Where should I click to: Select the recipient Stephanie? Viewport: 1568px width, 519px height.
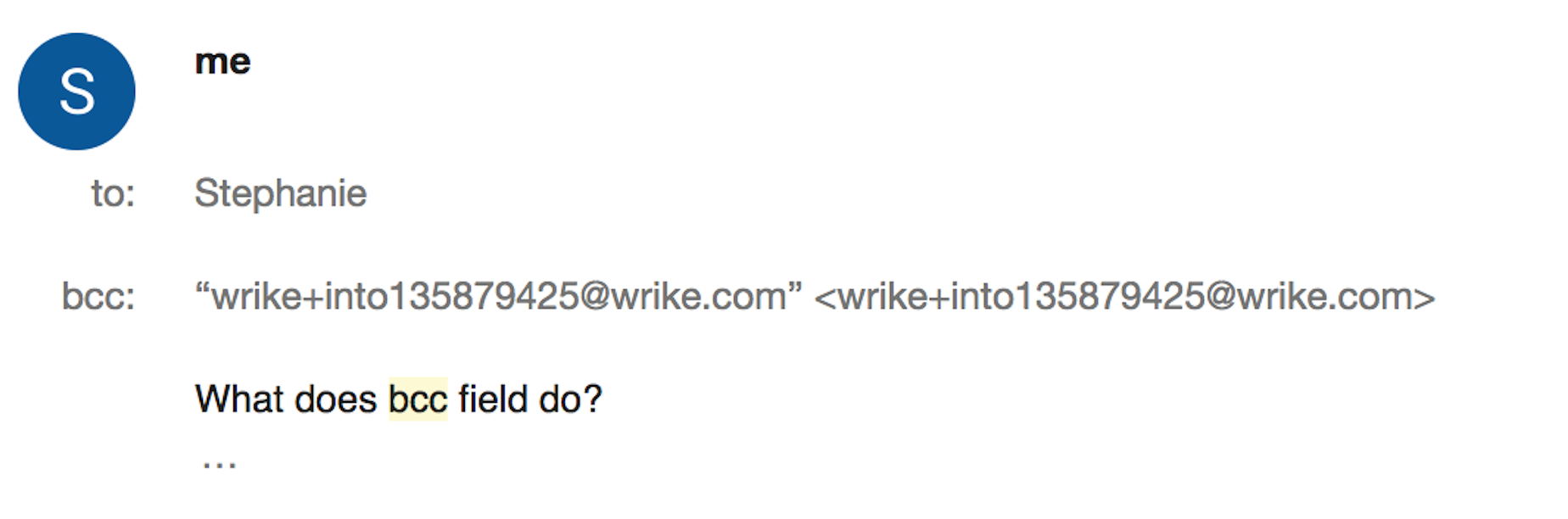[281, 193]
